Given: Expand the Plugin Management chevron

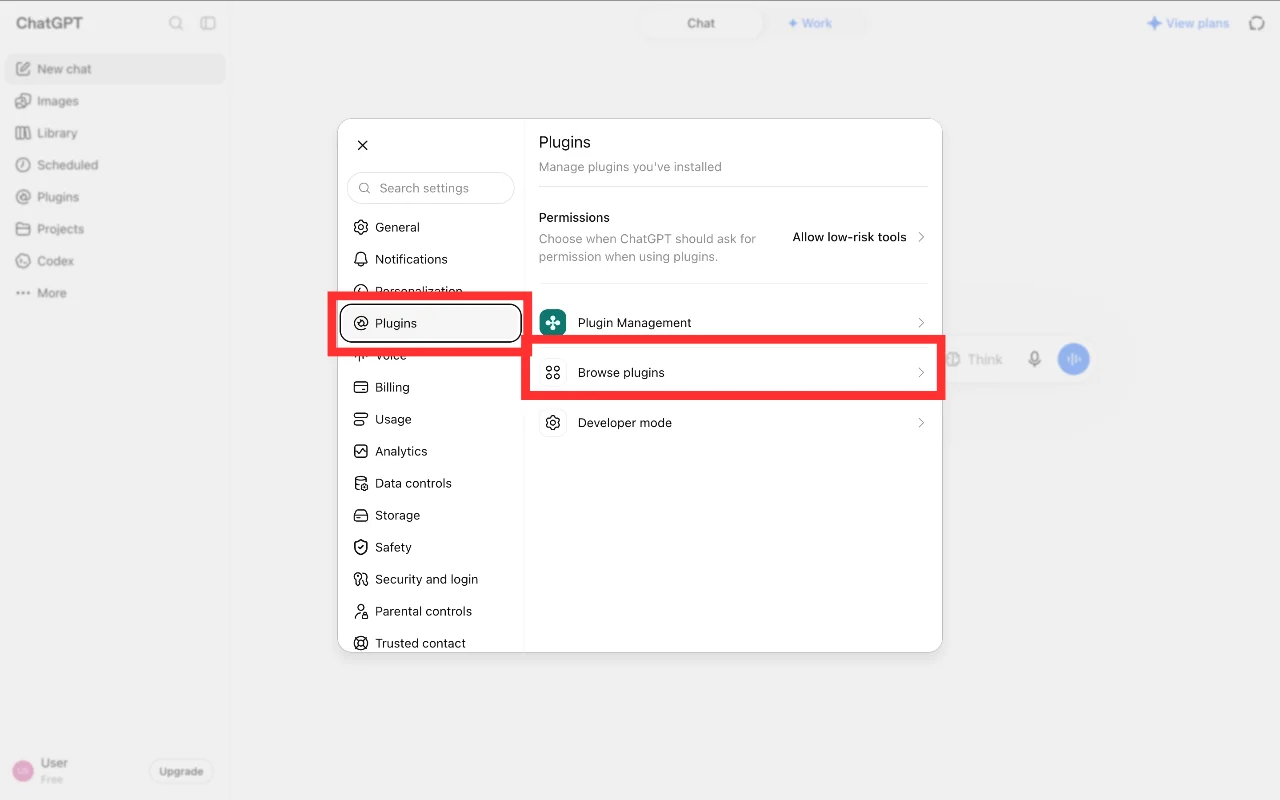Looking at the screenshot, I should [921, 322].
